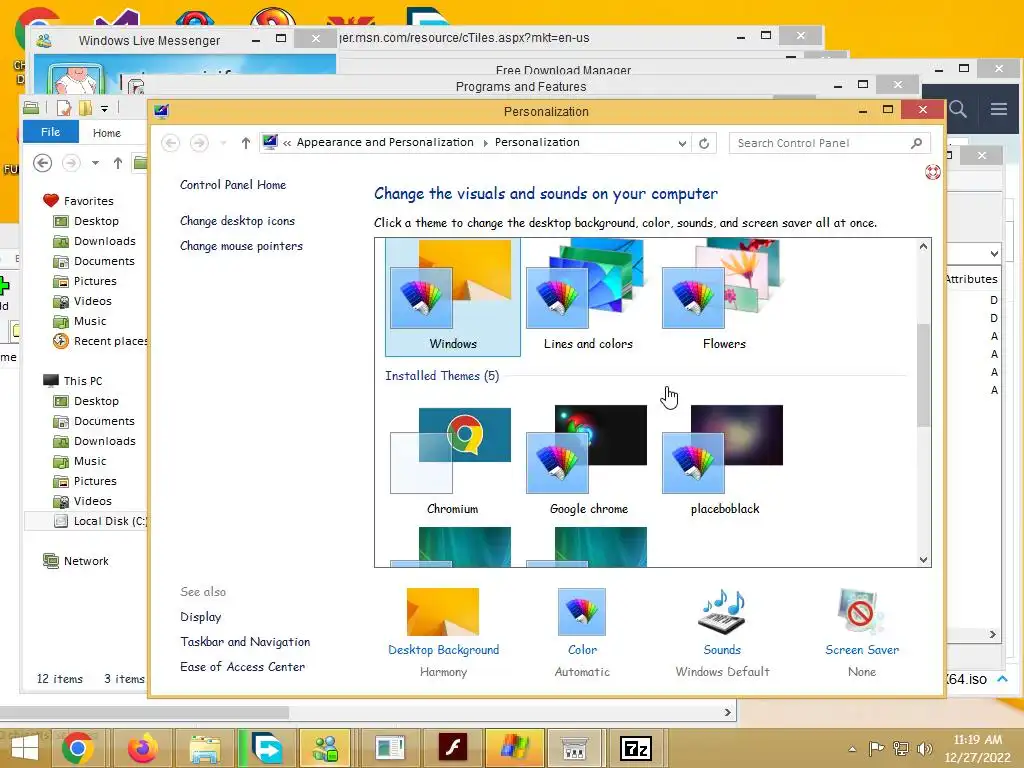Click Action Center flag in tray
The image size is (1024, 768).
pyautogui.click(x=876, y=748)
